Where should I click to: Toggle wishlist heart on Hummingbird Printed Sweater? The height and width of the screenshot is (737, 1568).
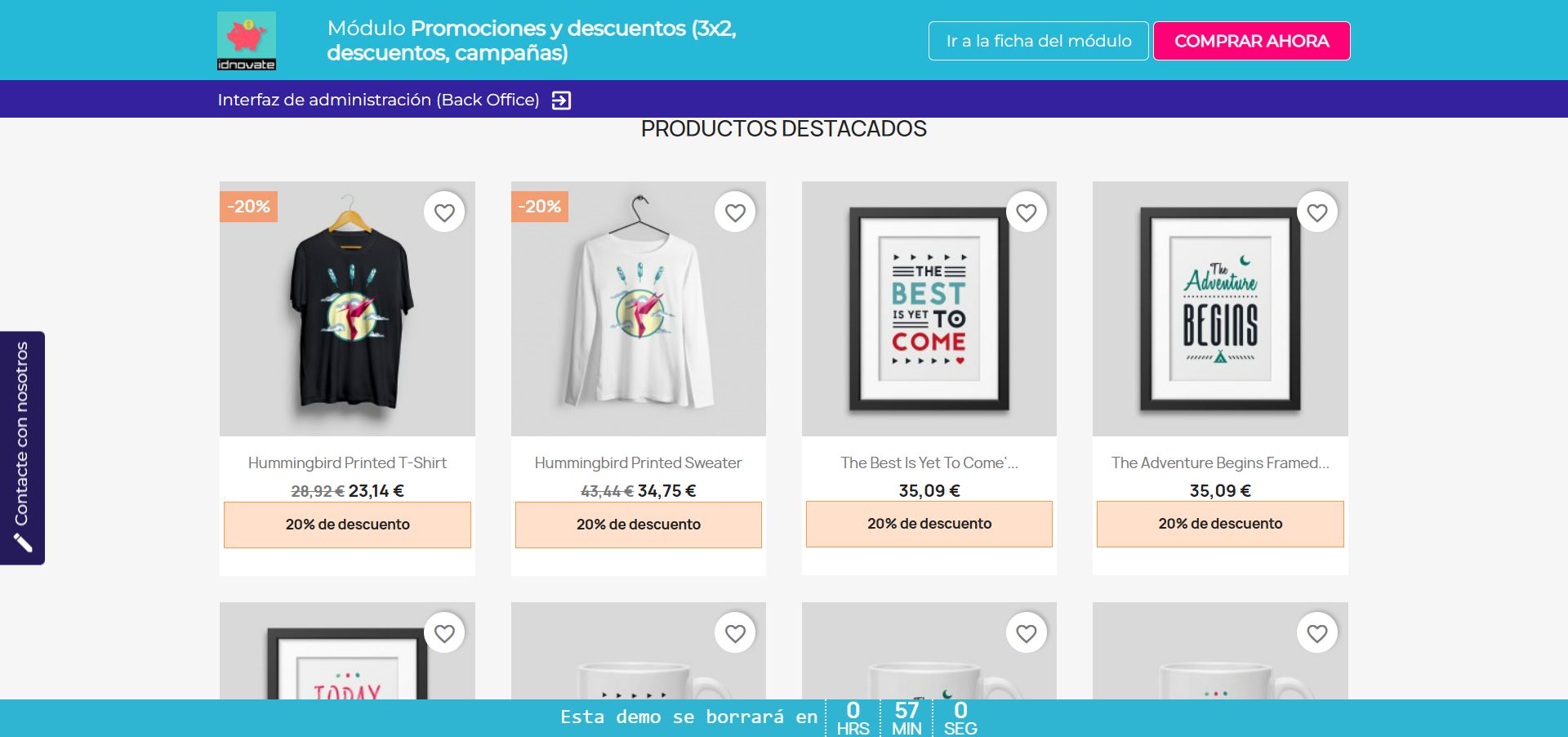735,212
